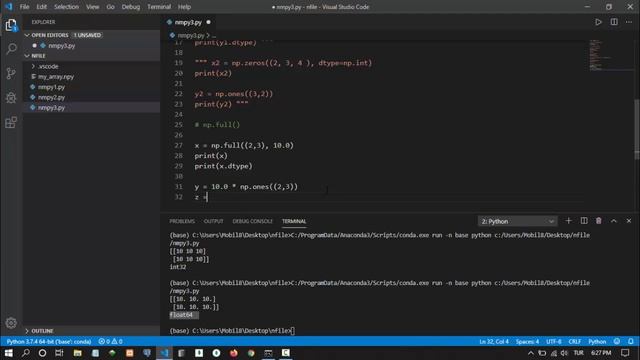Screen dimensions: 640x360
Task: Open the Windows Start menu
Action: pyautogui.click(x=8, y=353)
